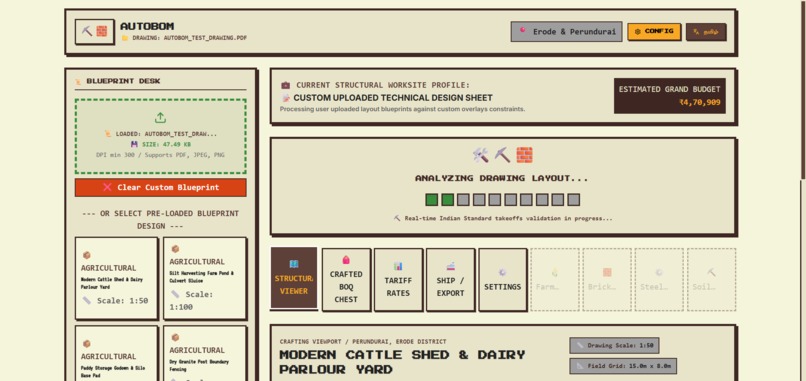Click the ship icon on the Ship / Export tab
Viewport: 806px width, 381px height.
click(450, 266)
